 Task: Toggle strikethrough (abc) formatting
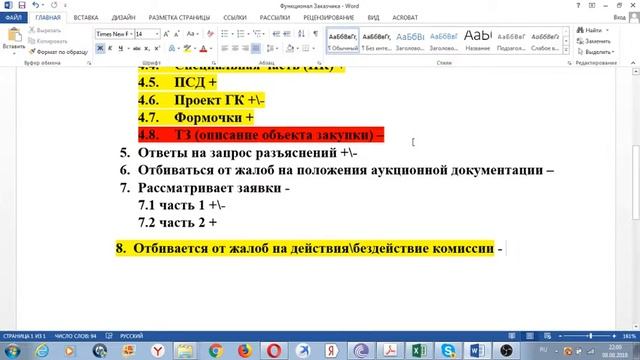(136, 48)
